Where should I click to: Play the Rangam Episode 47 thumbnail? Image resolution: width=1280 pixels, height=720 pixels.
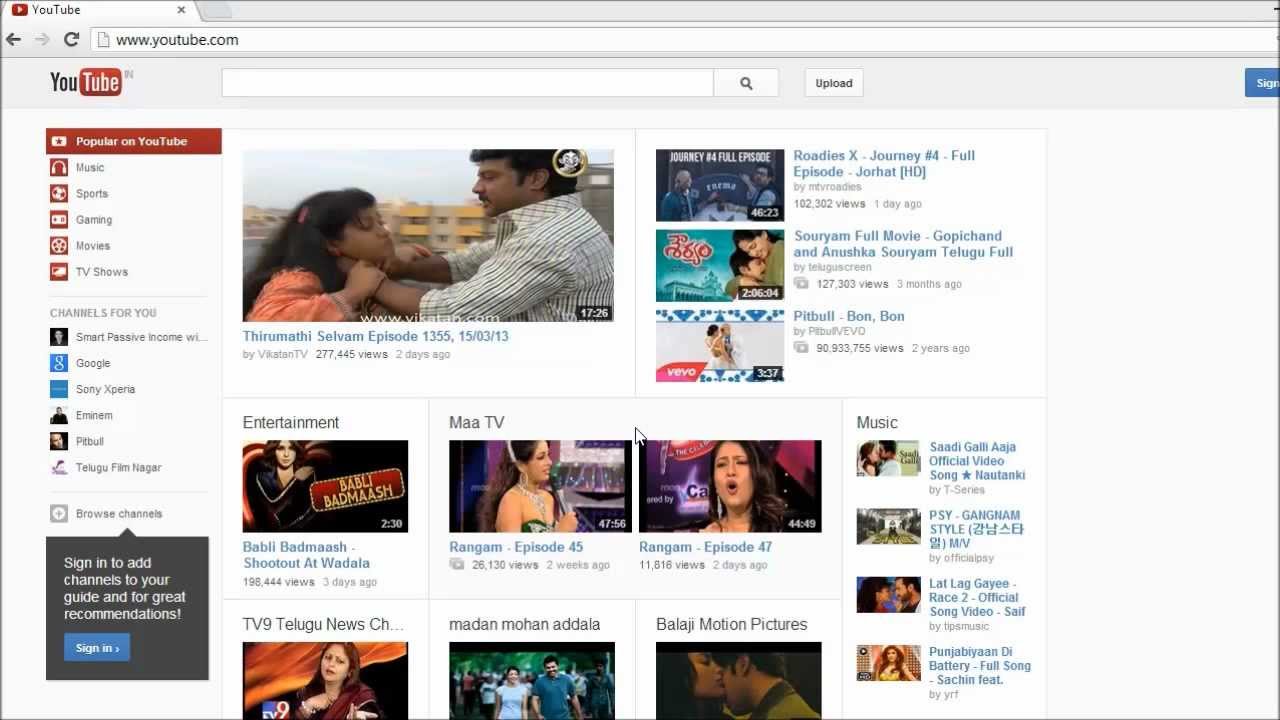730,486
